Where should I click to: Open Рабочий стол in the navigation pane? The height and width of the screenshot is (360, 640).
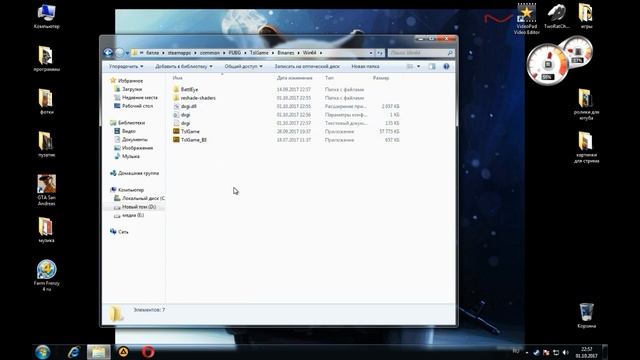click(133, 106)
